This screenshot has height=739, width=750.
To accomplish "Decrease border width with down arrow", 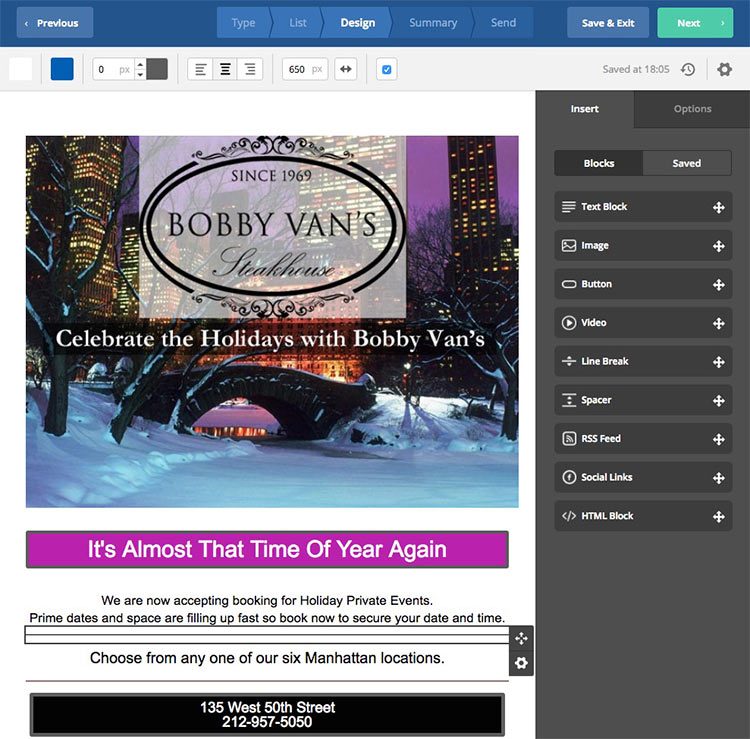I will tap(140, 75).
